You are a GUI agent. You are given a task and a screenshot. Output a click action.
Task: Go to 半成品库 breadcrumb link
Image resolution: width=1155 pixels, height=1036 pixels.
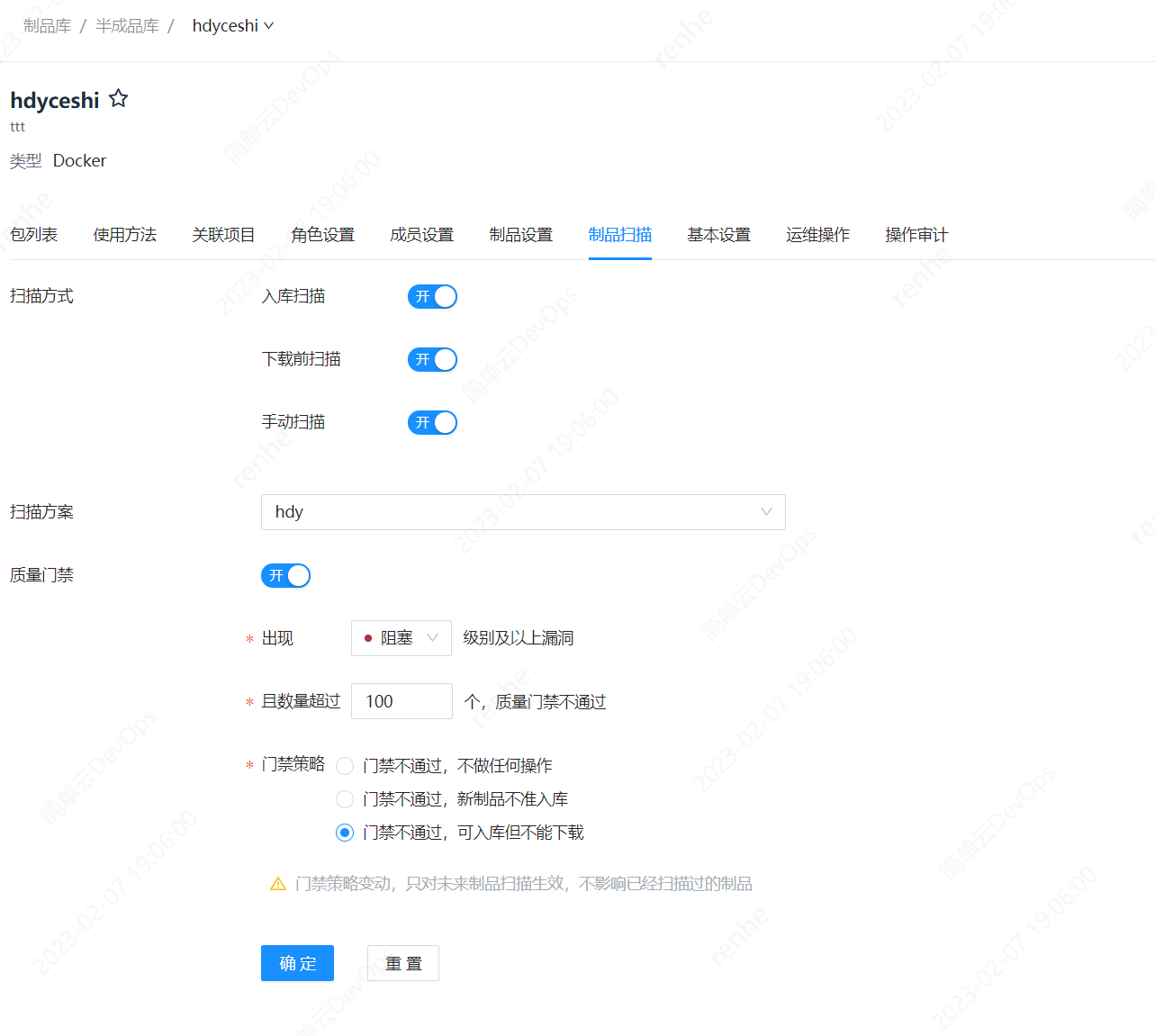tap(127, 26)
